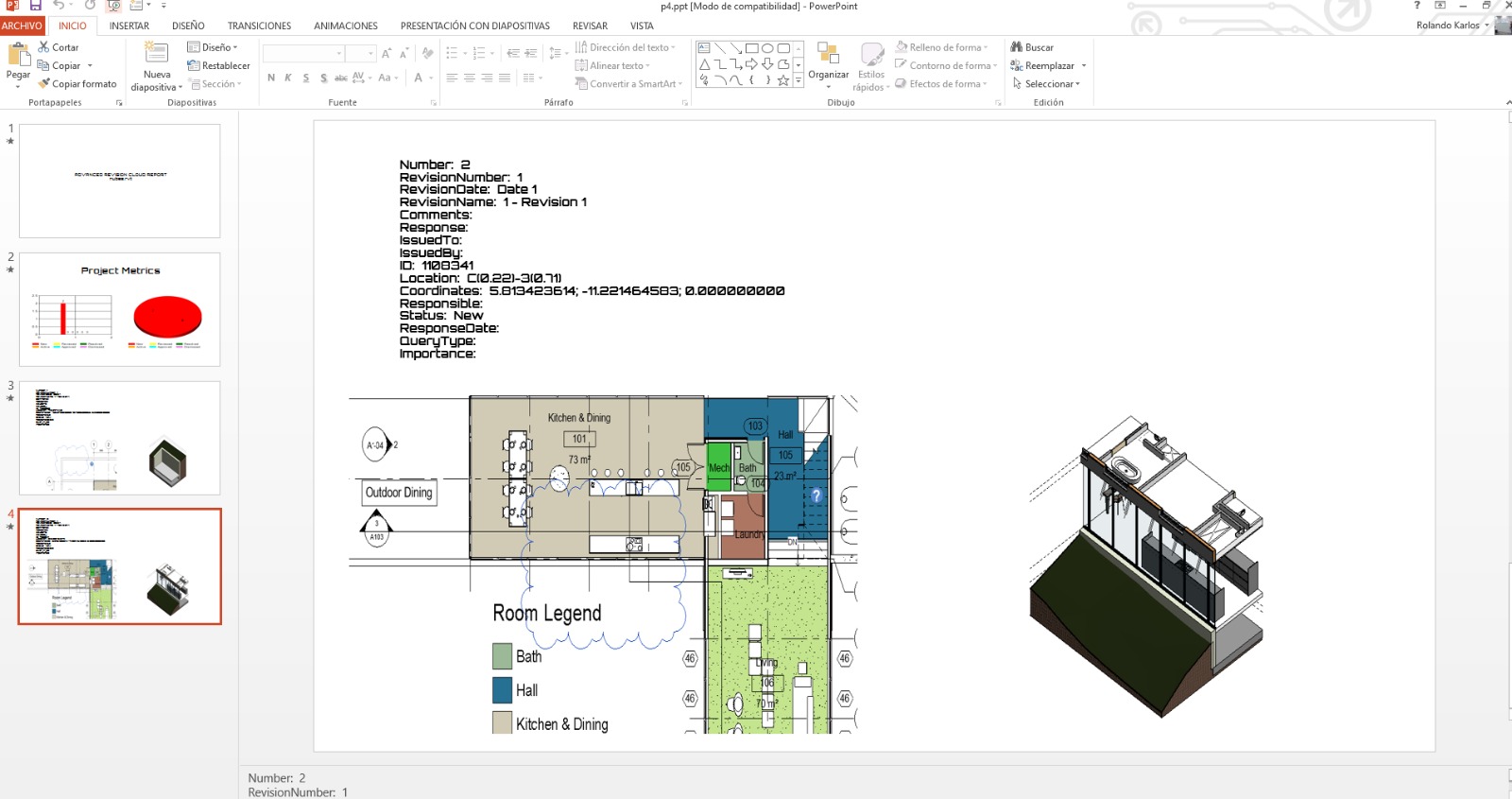Image resolution: width=1512 pixels, height=799 pixels.
Task: Click the Copiar formato paintbrush
Action: 43,84
